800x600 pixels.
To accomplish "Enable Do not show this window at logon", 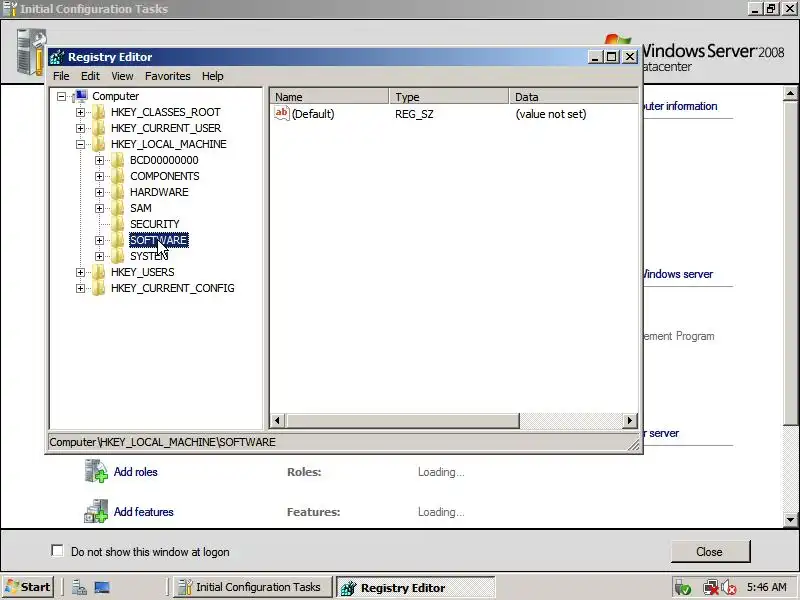I will 58,551.
